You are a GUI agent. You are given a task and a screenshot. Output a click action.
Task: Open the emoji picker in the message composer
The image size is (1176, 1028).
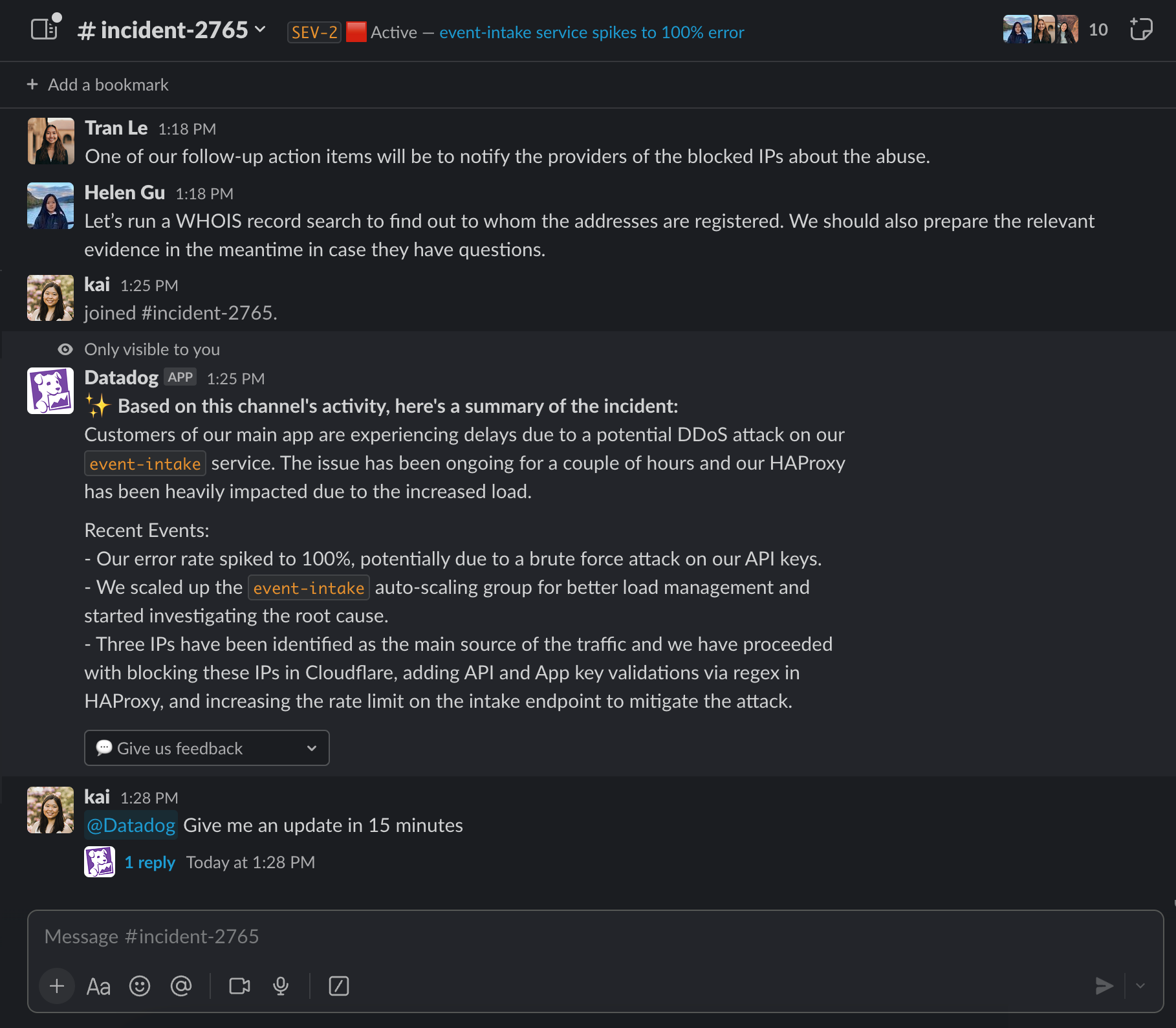[140, 986]
